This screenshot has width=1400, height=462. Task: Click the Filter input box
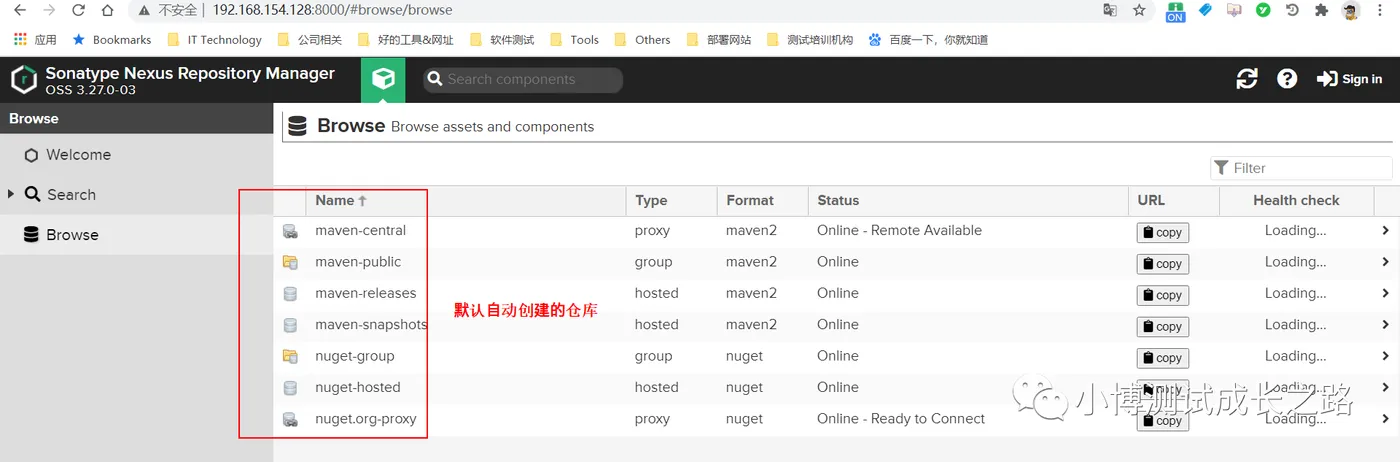(1301, 168)
